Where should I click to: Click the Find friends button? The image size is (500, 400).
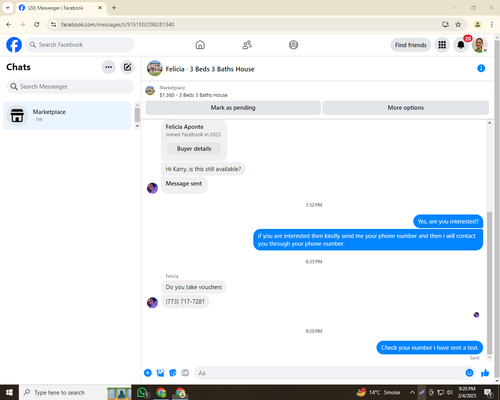tap(411, 45)
